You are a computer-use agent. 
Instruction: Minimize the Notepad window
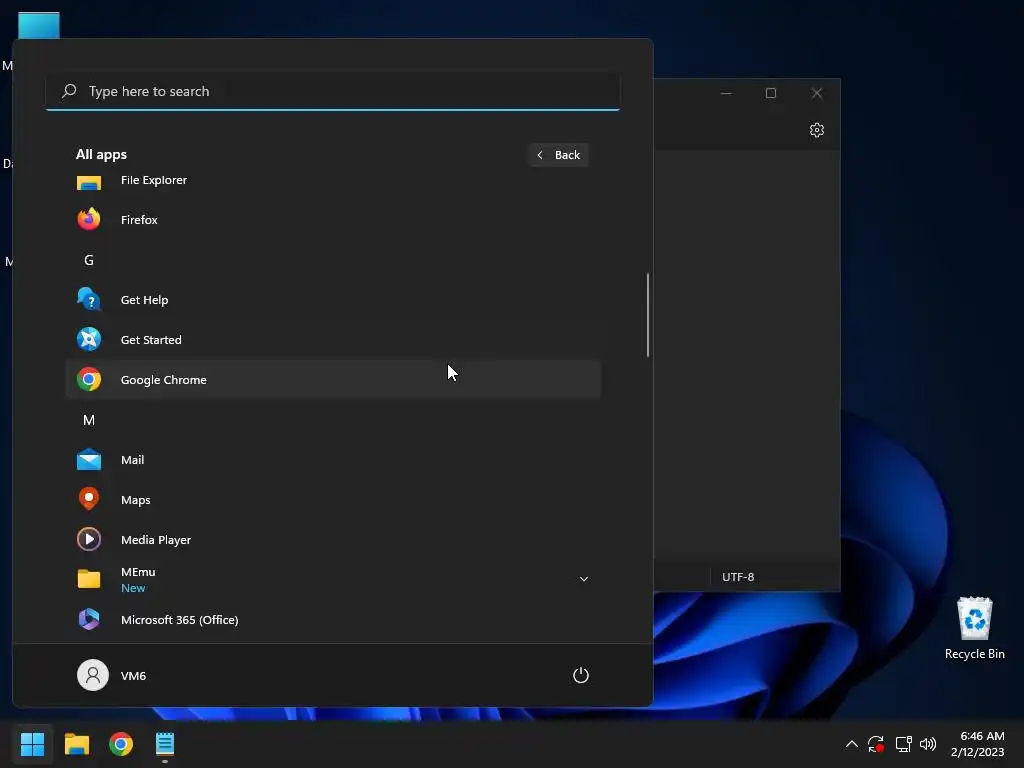coord(726,93)
